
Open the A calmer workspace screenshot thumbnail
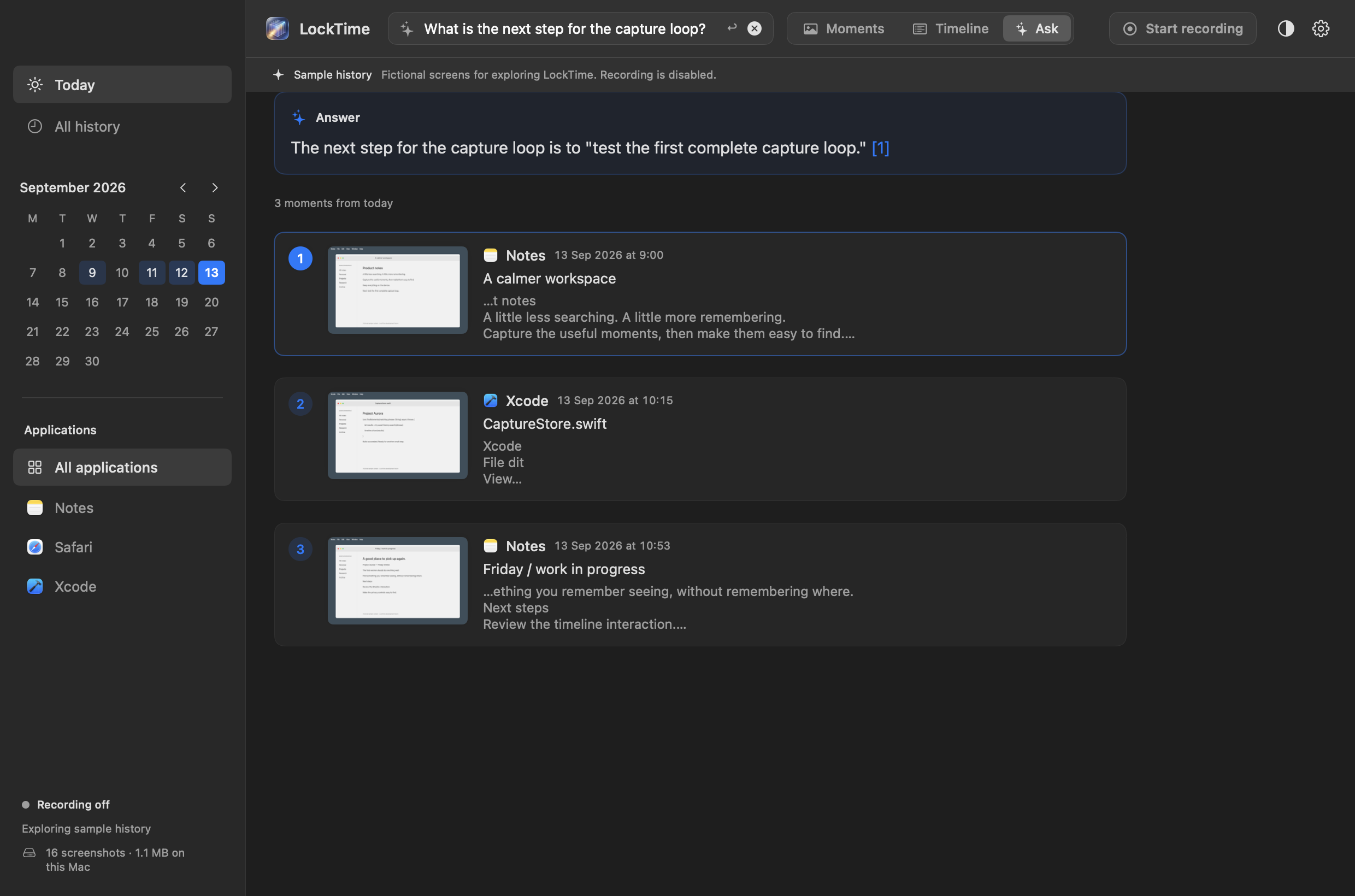pos(398,290)
